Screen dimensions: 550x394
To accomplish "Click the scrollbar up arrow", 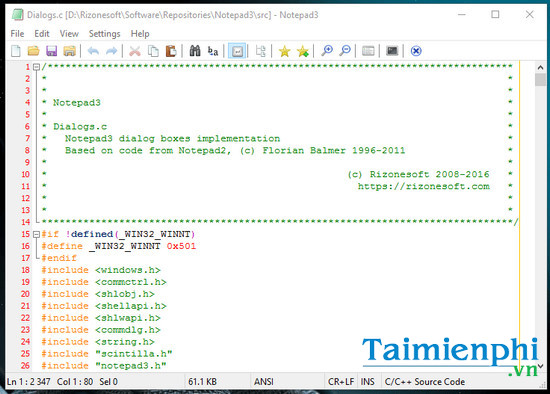I will [x=540, y=67].
